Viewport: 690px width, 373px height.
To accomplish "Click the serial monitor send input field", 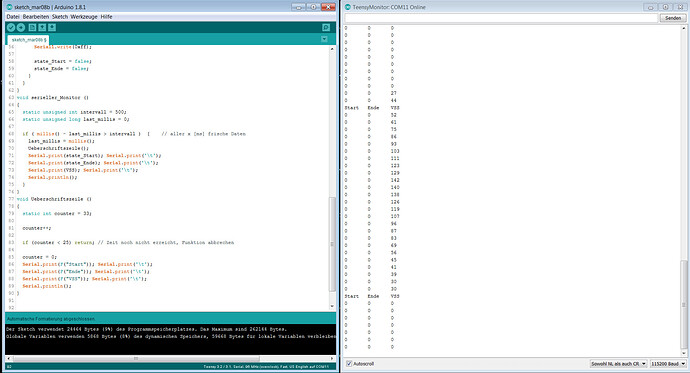I will tap(501, 18).
